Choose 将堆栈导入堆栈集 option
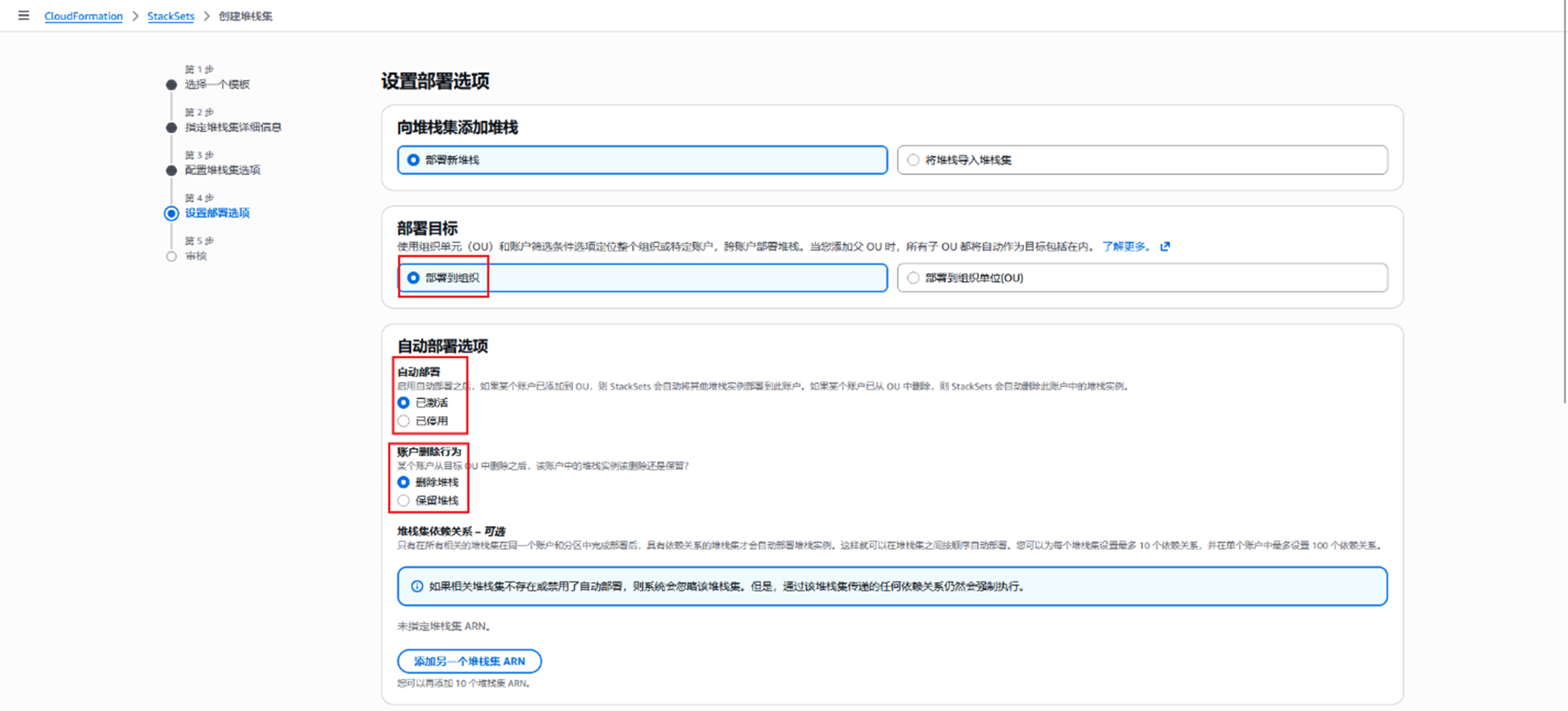Screen dimensions: 1568x711 click(x=913, y=160)
